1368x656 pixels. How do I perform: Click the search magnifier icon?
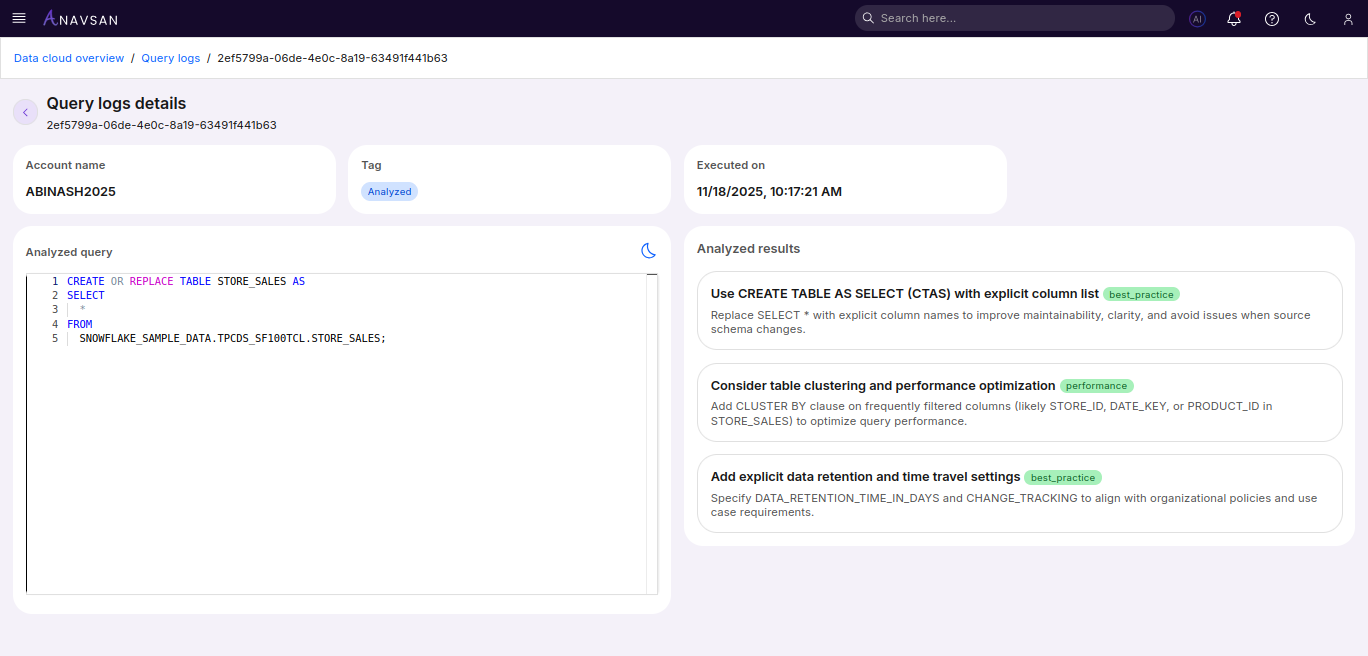tap(868, 18)
